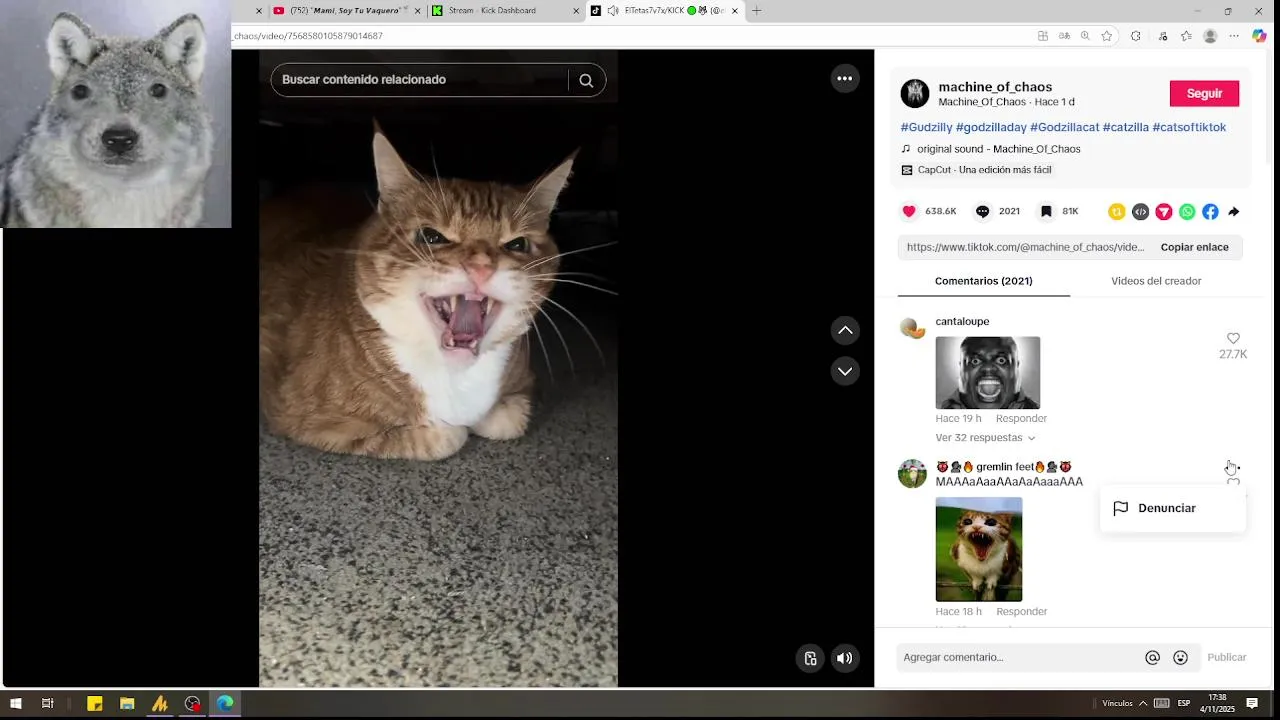The image size is (1280, 720).
Task: Open the three-dot options menu on video
Action: [x=845, y=79]
